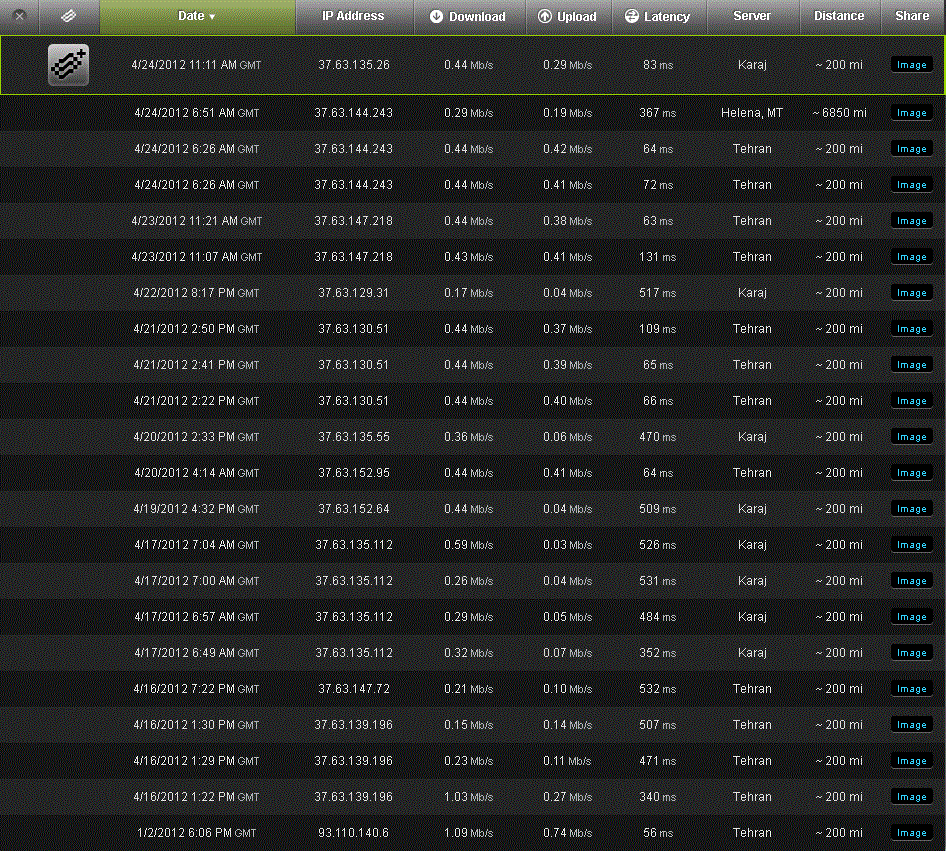This screenshot has height=851, width=946.
Task: Select IP address 37.63.152.64
Action: [x=354, y=509]
